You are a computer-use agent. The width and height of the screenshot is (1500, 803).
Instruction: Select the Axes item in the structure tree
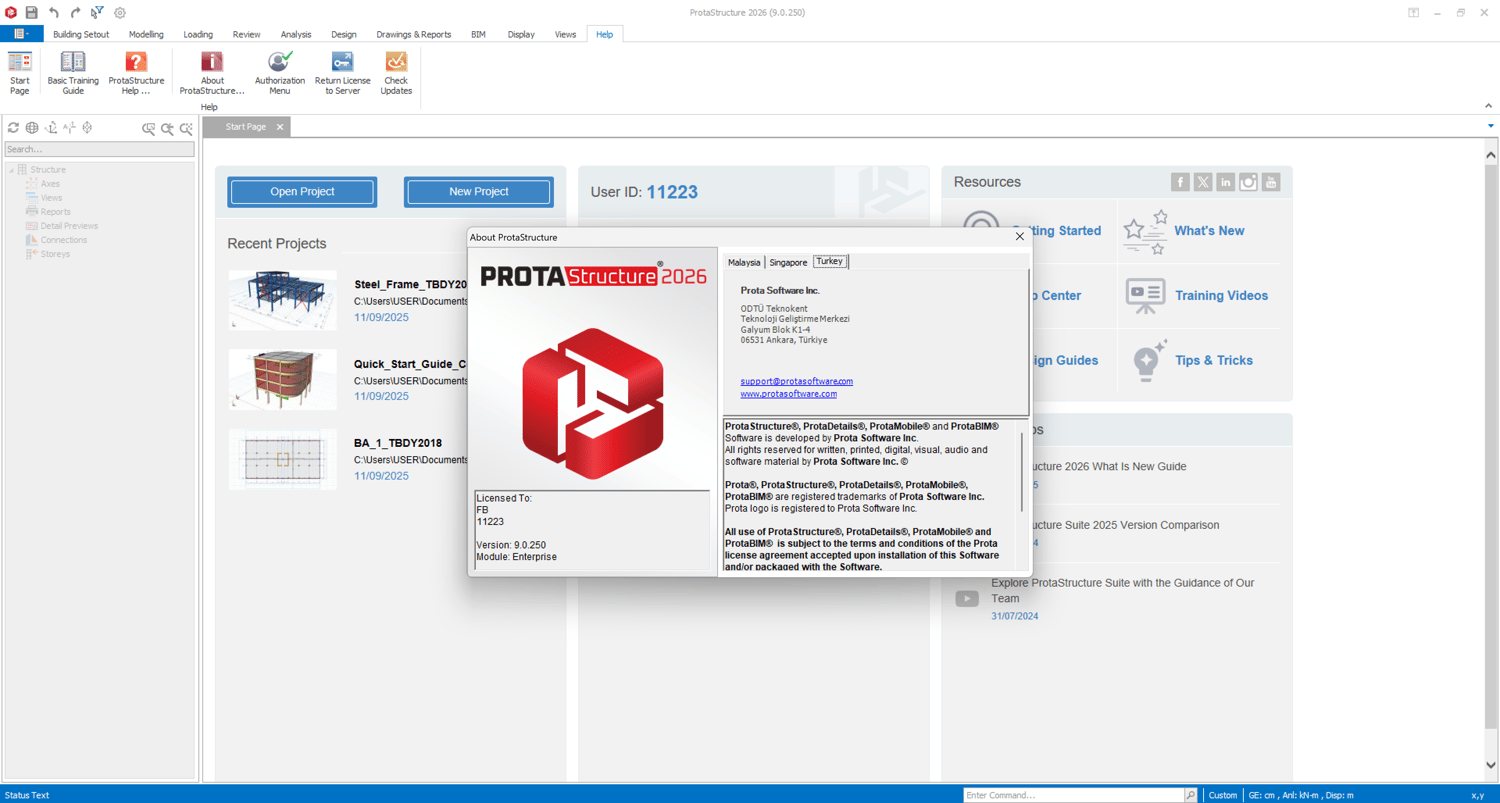point(50,184)
